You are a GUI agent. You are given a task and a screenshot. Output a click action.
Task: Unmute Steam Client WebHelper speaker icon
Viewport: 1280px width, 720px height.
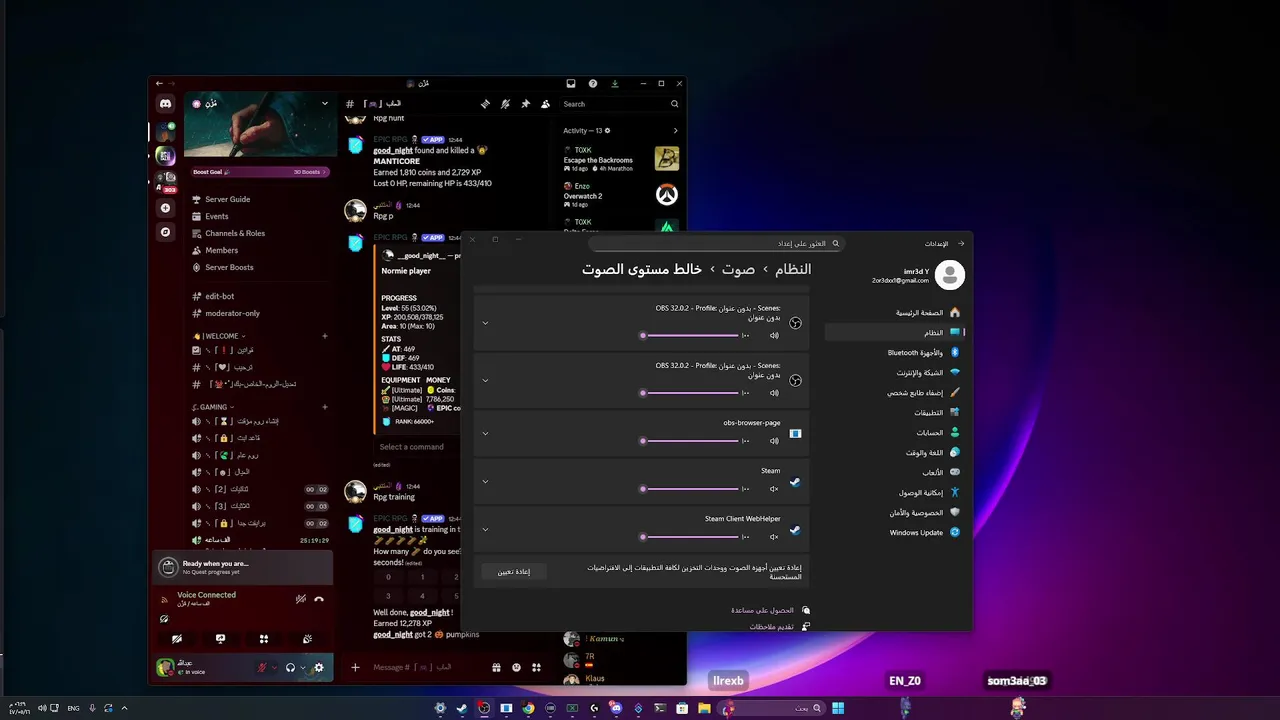[774, 537]
